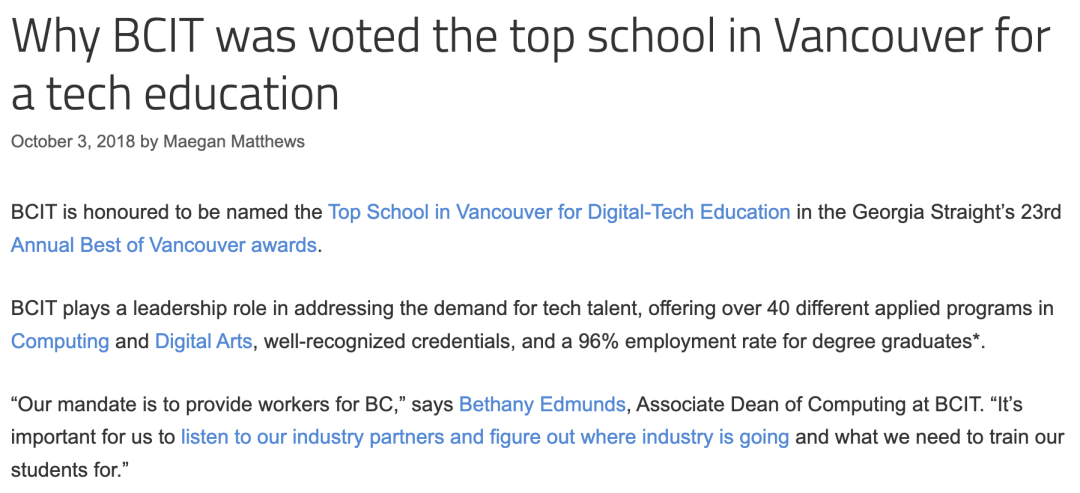Click the words a tech education in headline
Image resolution: width=1080 pixels, height=493 pixels.
pyautogui.click(x=175, y=93)
